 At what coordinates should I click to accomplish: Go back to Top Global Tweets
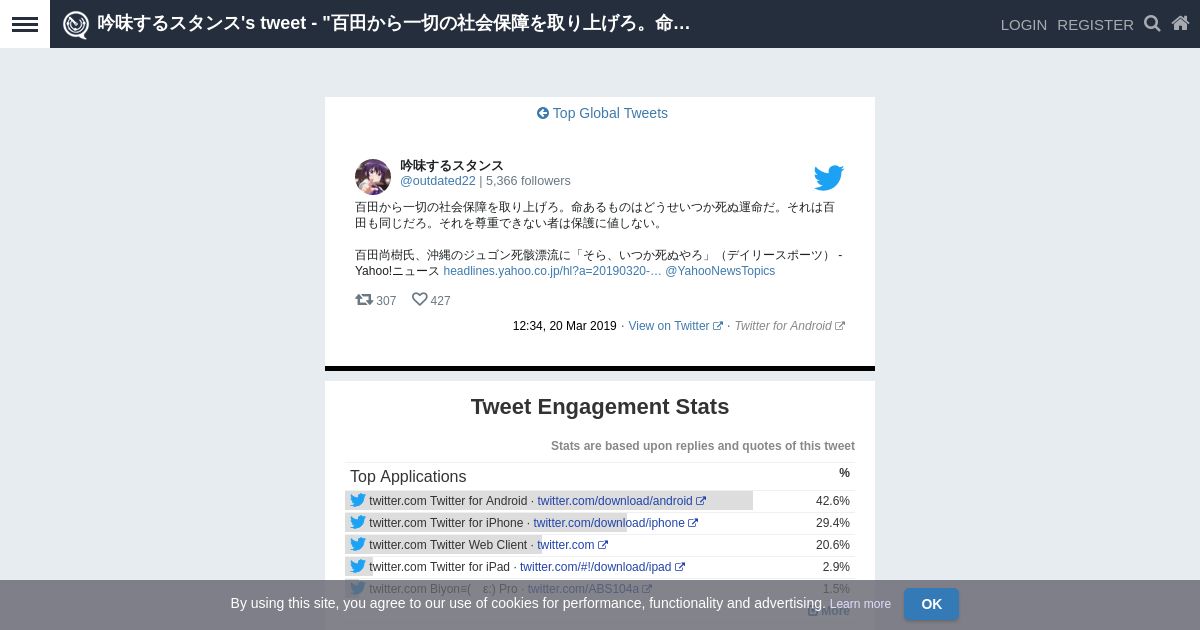pos(602,113)
